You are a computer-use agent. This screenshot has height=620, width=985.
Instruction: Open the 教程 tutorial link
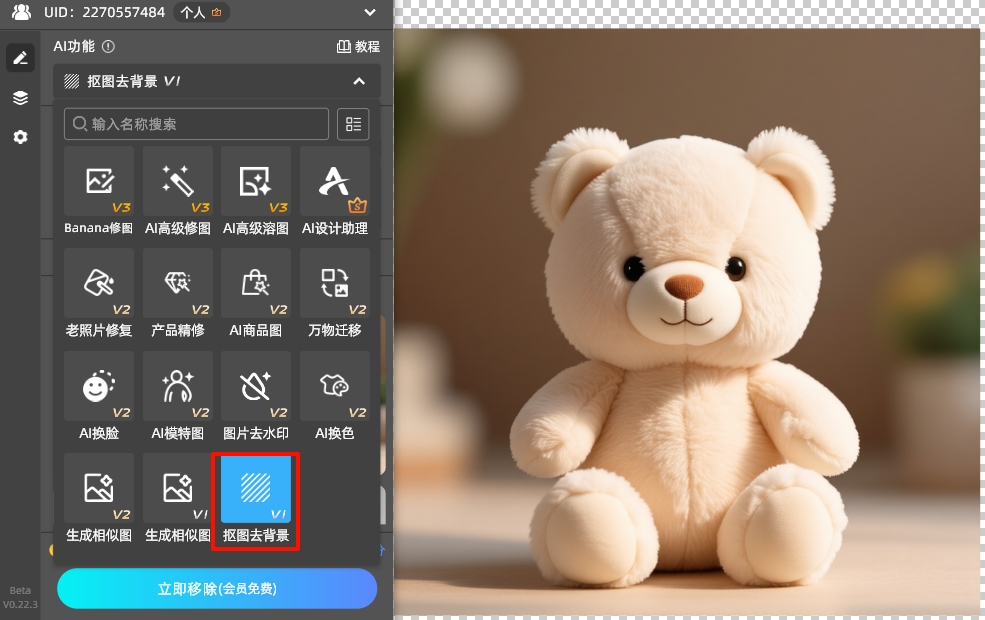point(358,46)
